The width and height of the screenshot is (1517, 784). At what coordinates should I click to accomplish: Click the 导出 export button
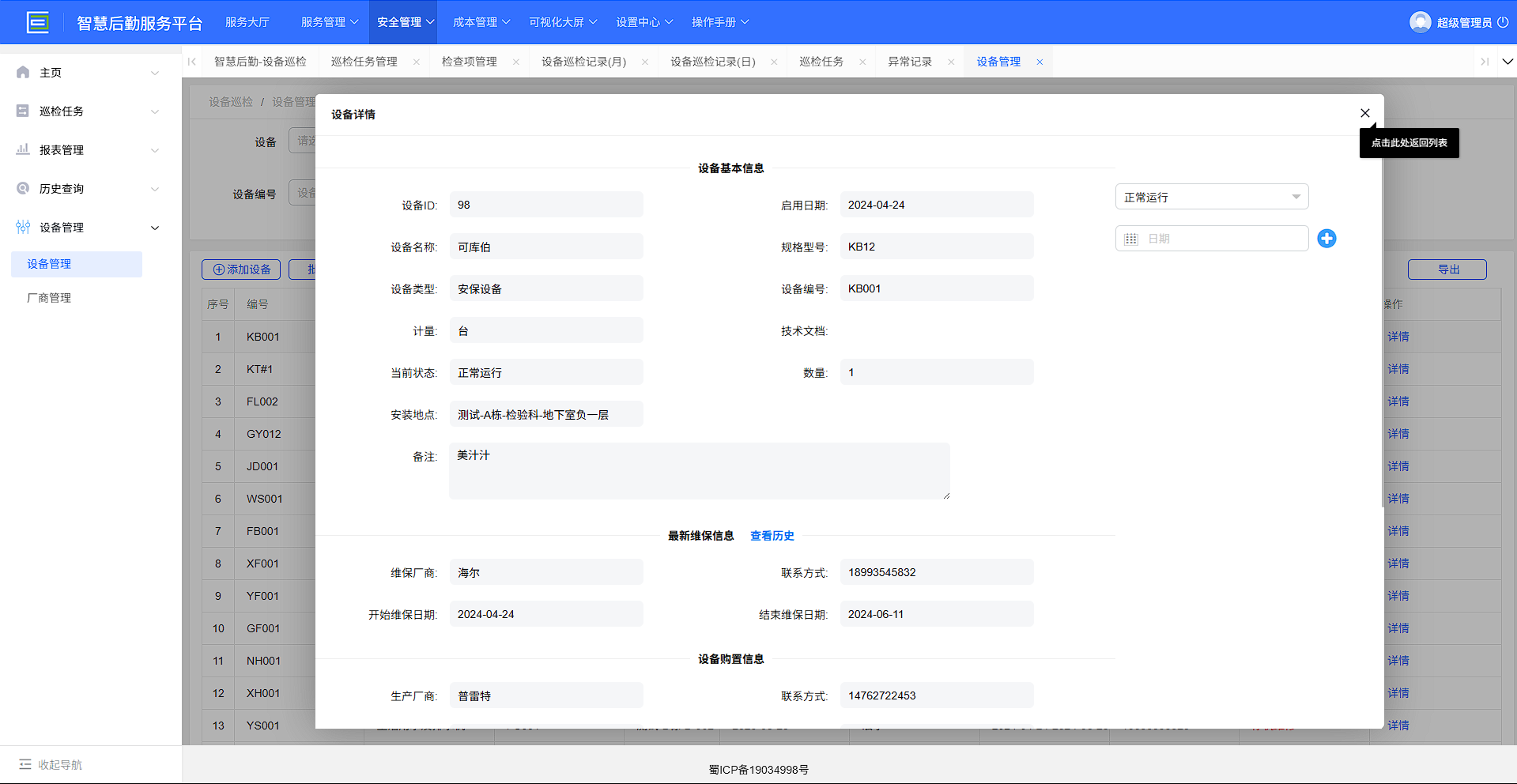coord(1447,269)
